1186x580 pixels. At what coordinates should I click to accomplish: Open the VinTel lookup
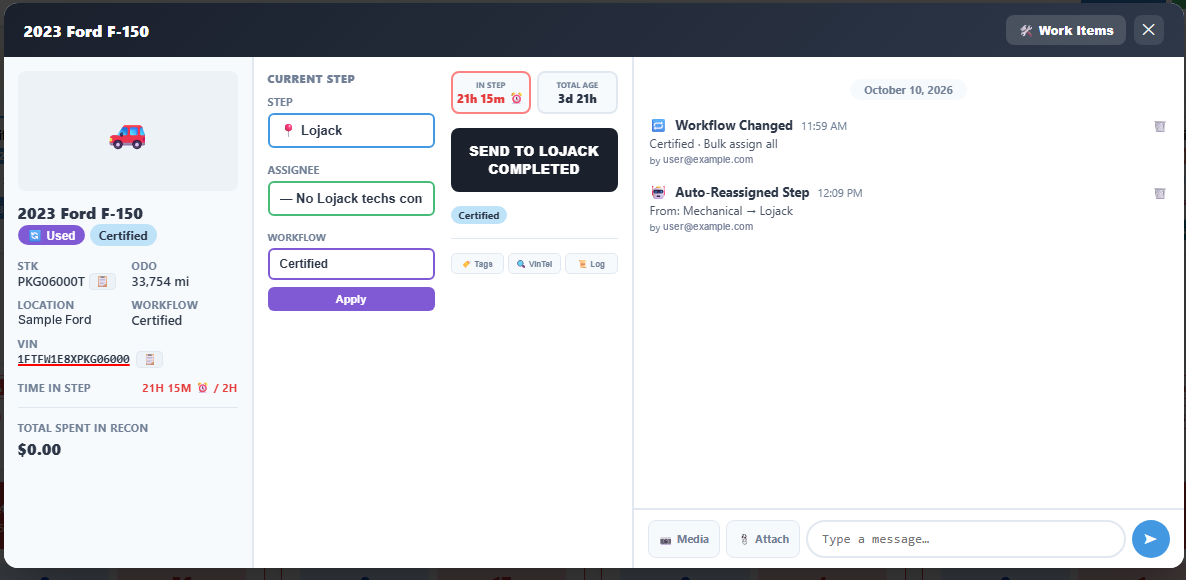(534, 264)
